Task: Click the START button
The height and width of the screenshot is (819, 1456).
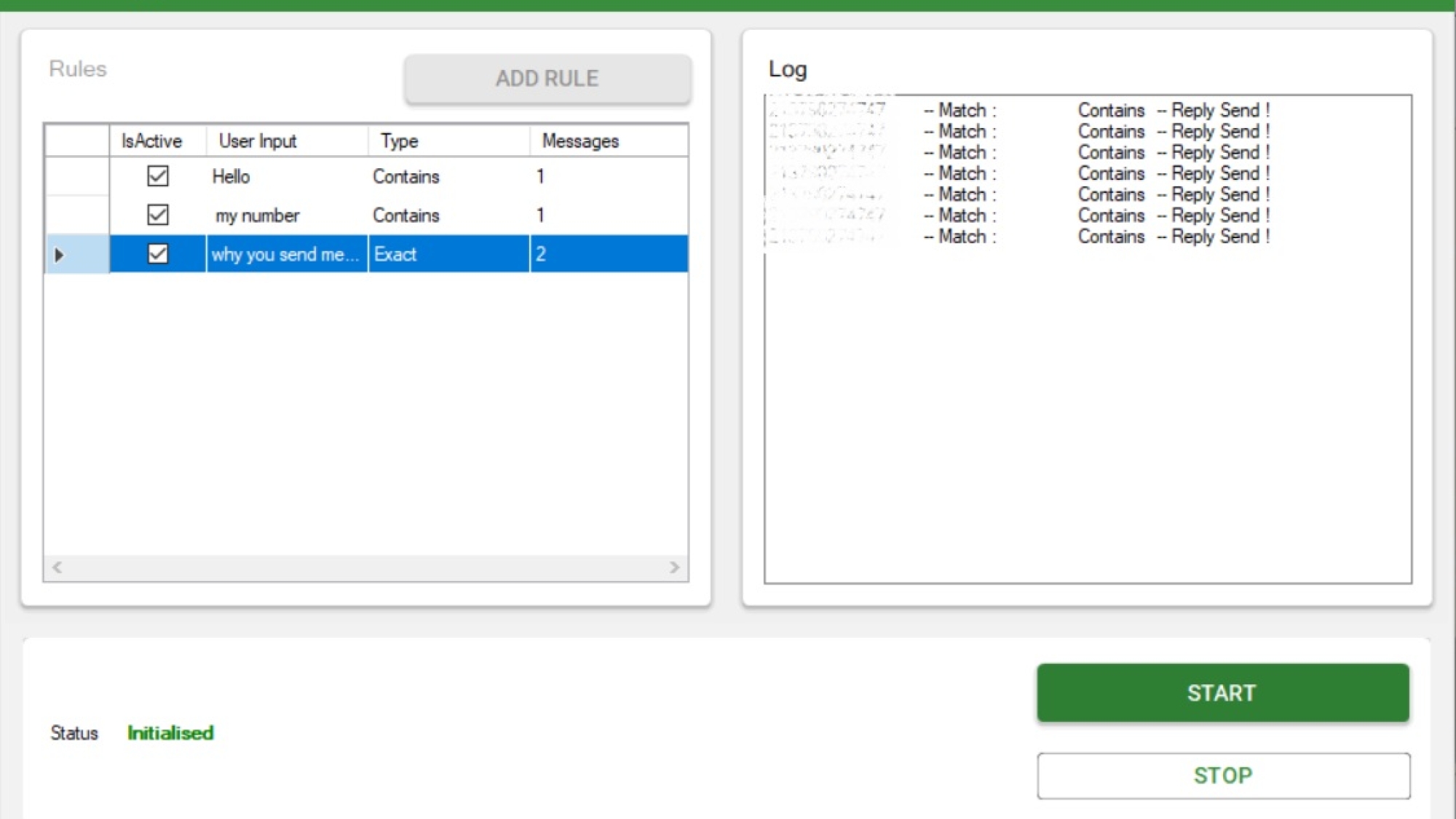Action: pyautogui.click(x=1223, y=692)
